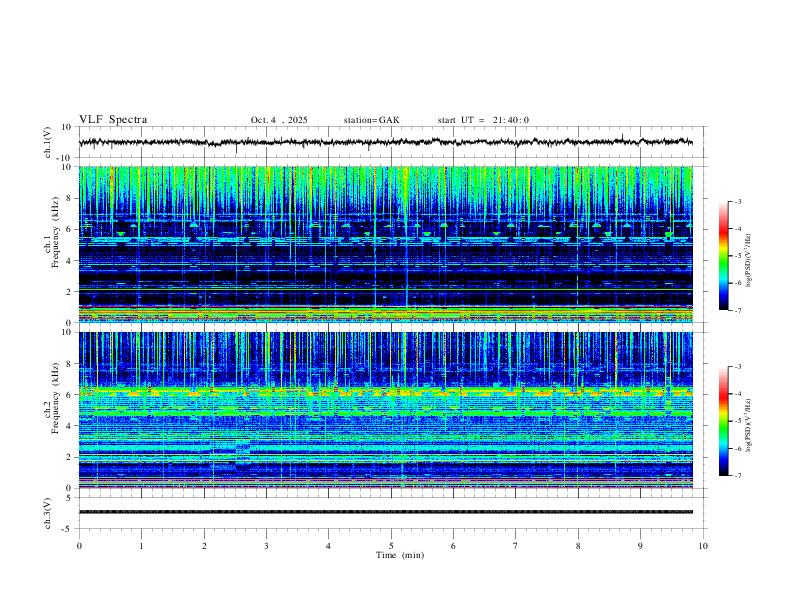The width and height of the screenshot is (792, 612).
Task: Select the ch.1 "Frequency (kHz)" axis label
Action: (x=55, y=232)
